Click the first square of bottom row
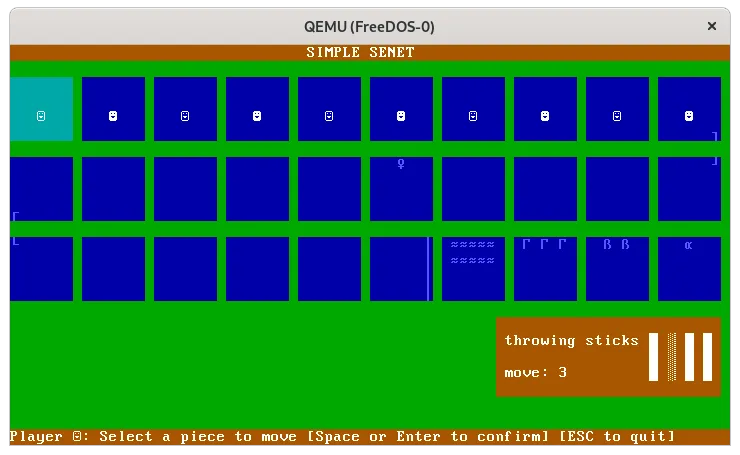 pyautogui.click(x=42, y=269)
